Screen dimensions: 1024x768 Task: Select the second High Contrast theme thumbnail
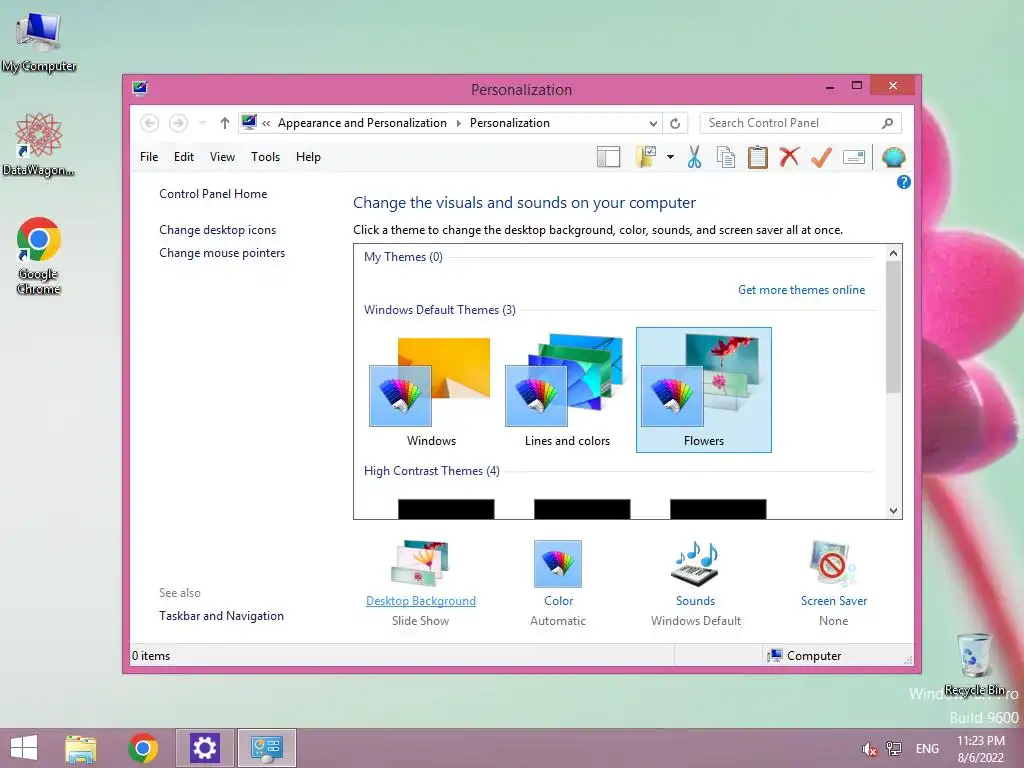coord(582,509)
